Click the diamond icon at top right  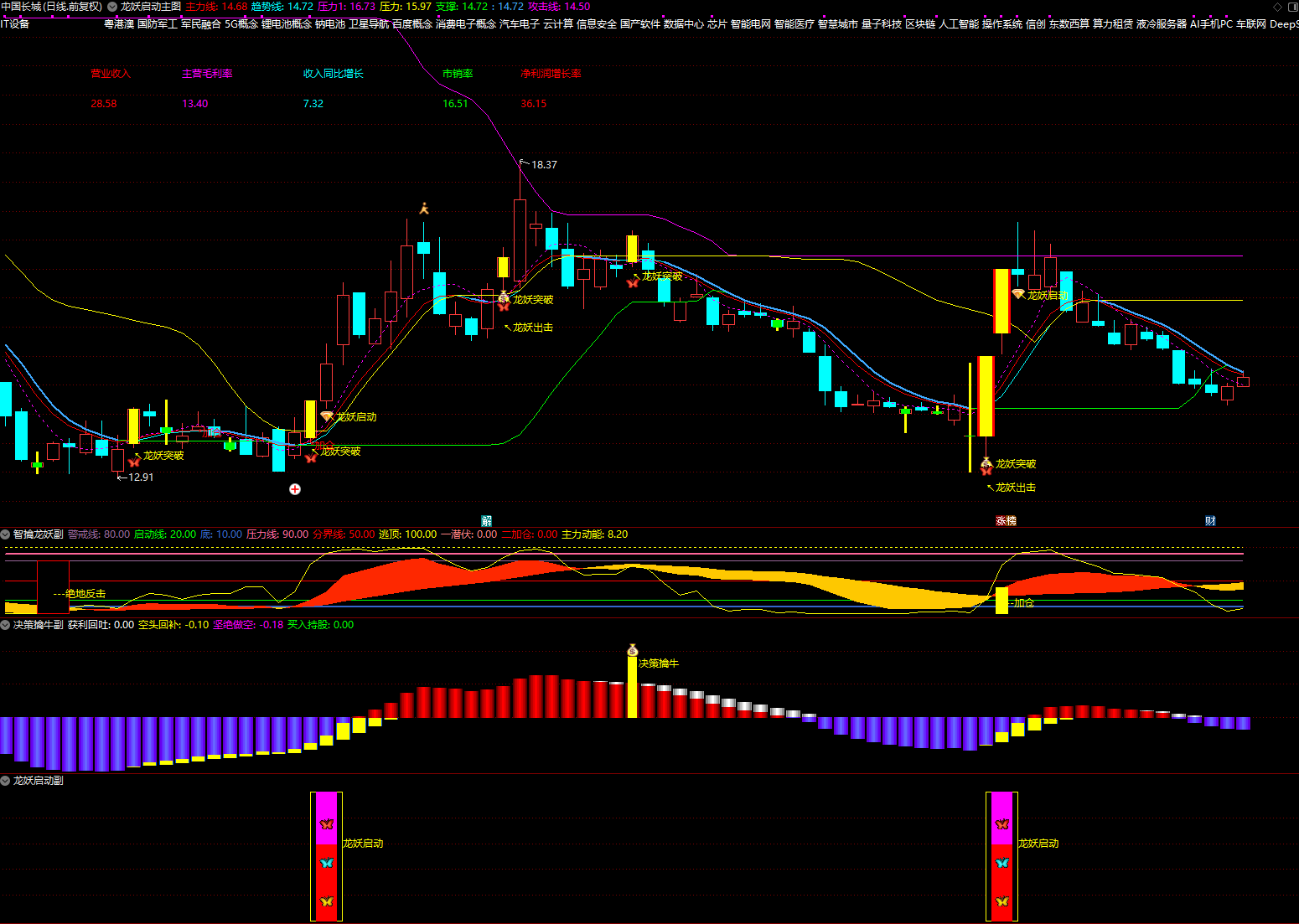click(1277, 7)
